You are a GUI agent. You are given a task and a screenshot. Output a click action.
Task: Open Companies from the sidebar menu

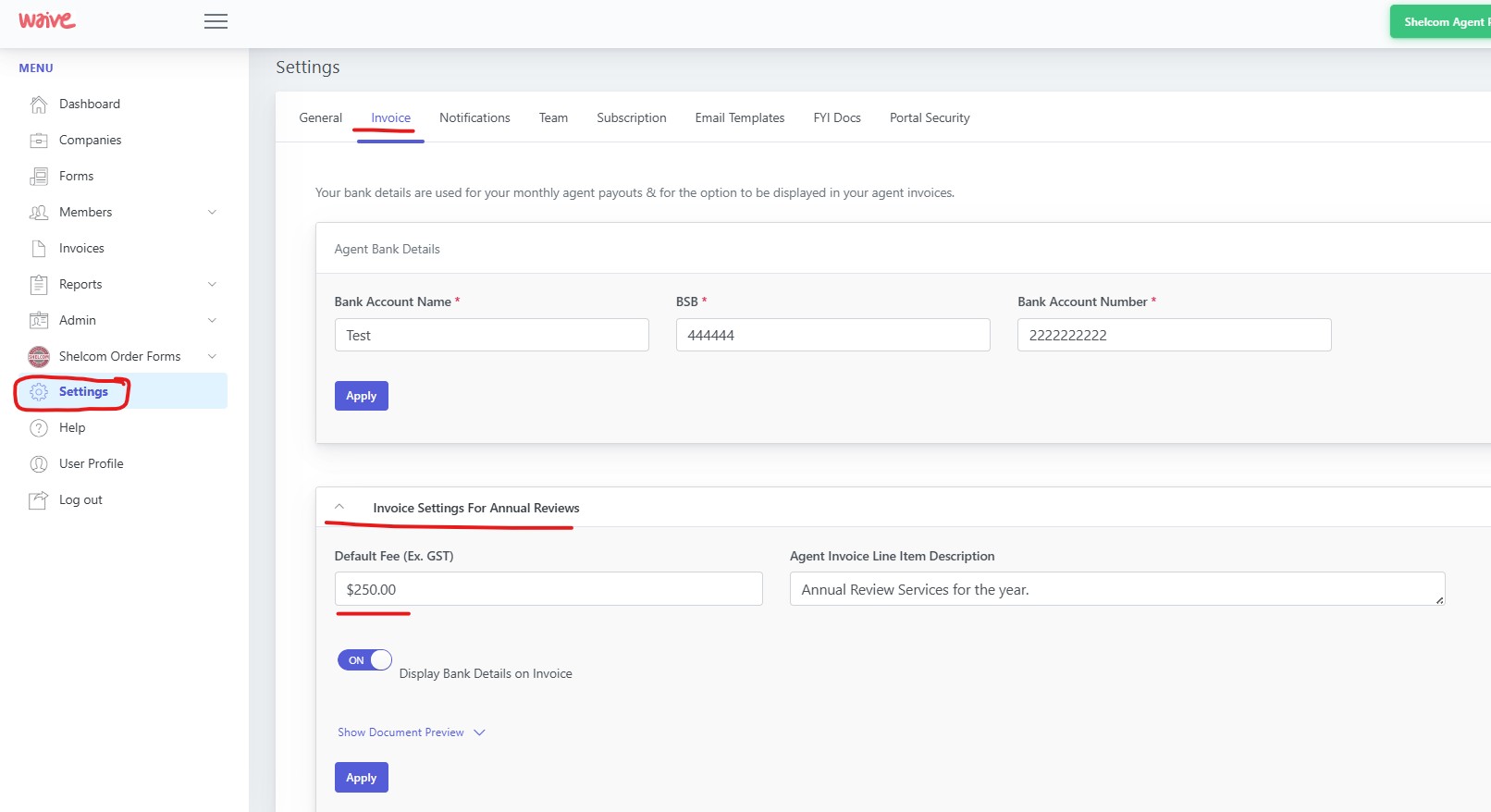point(91,141)
